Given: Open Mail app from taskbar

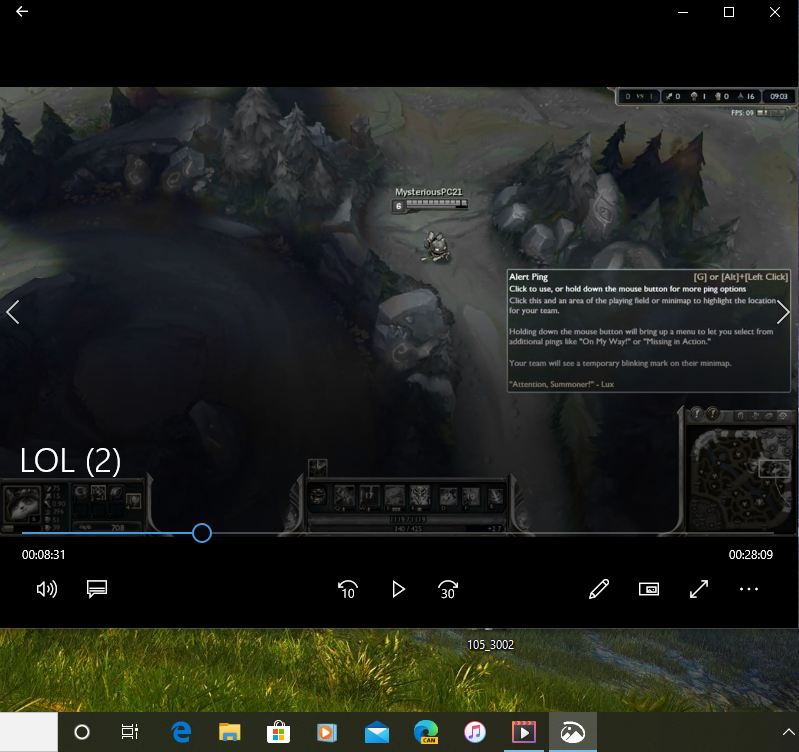Looking at the screenshot, I should click(377, 732).
